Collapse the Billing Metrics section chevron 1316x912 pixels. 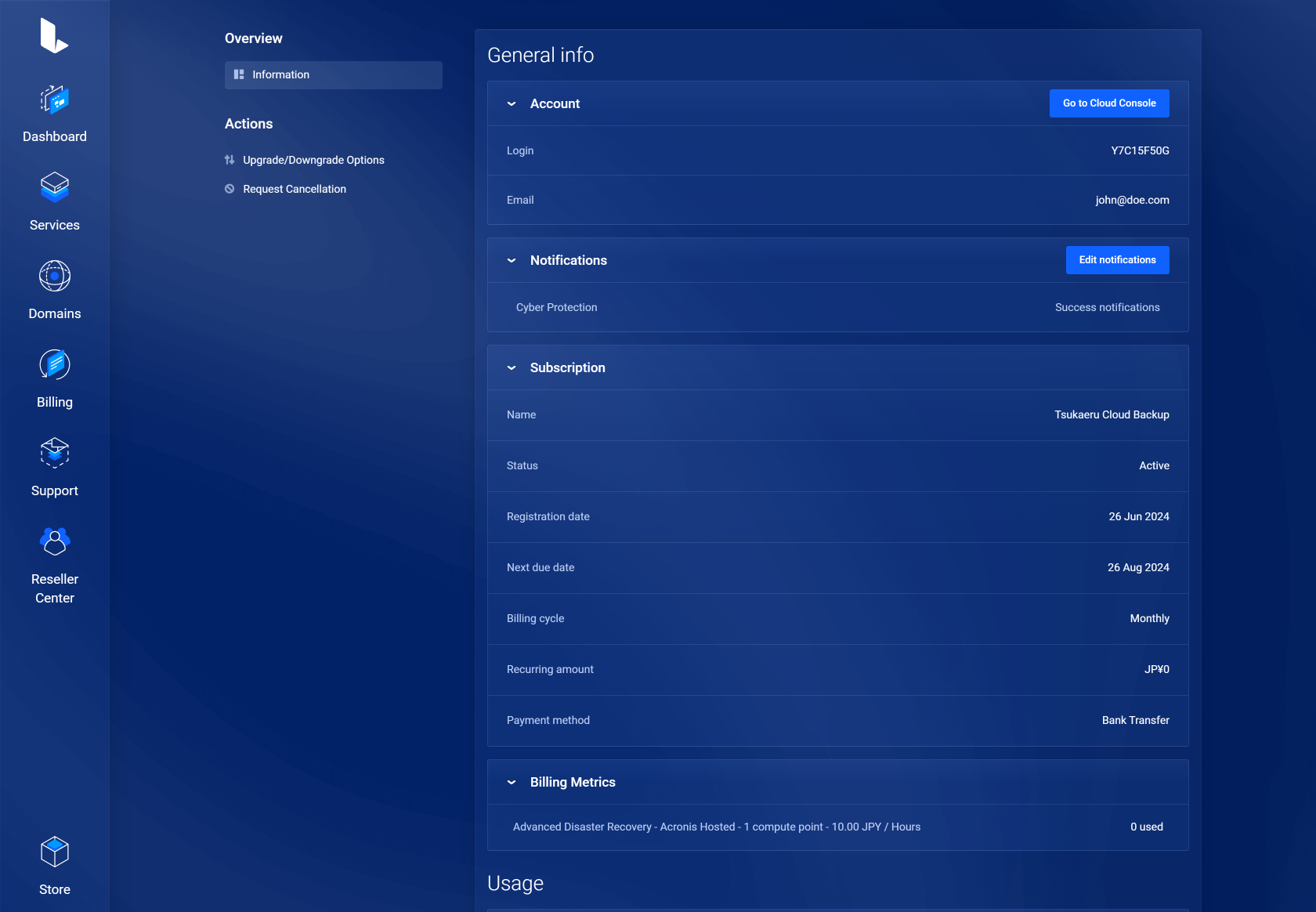tap(512, 782)
